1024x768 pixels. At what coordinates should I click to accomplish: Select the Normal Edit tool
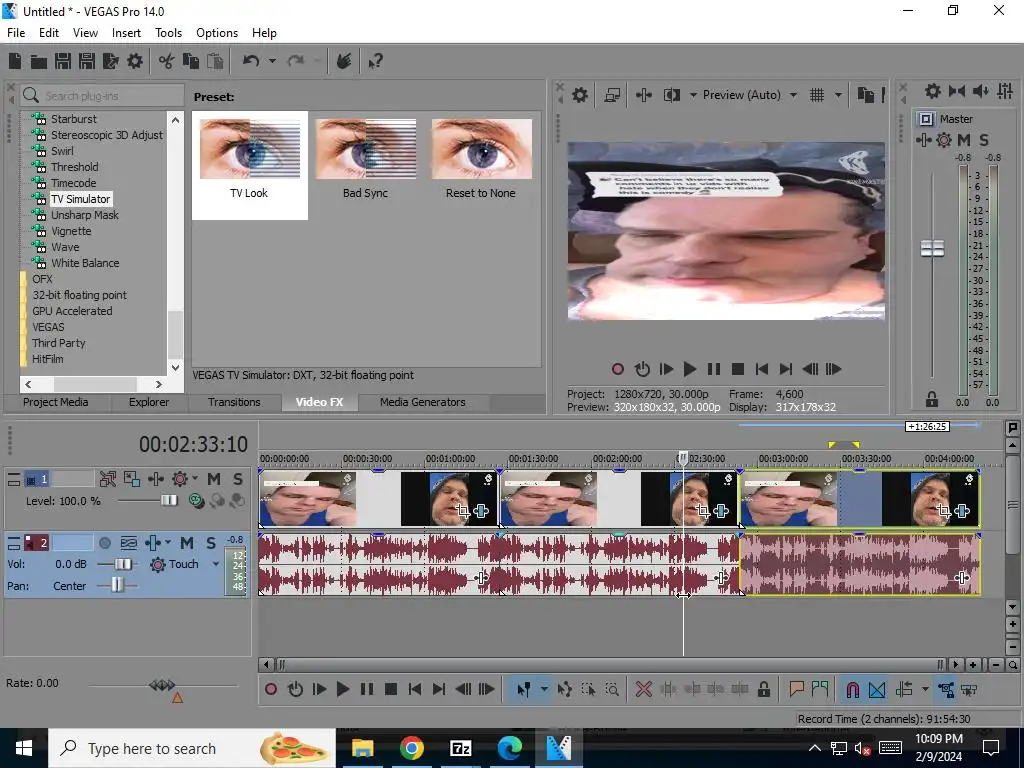point(524,689)
